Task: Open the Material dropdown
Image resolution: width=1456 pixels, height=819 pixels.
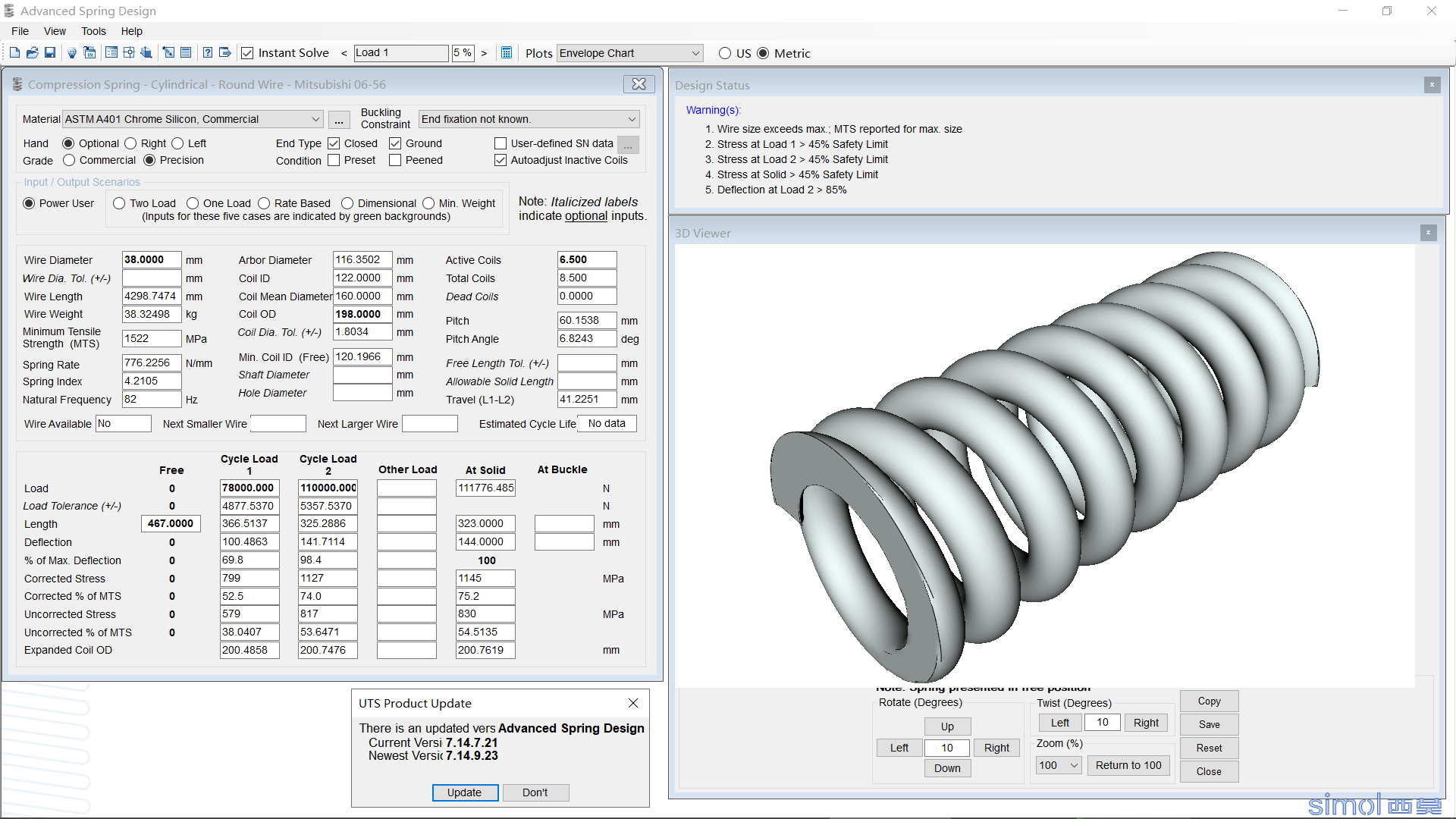Action: tap(193, 119)
